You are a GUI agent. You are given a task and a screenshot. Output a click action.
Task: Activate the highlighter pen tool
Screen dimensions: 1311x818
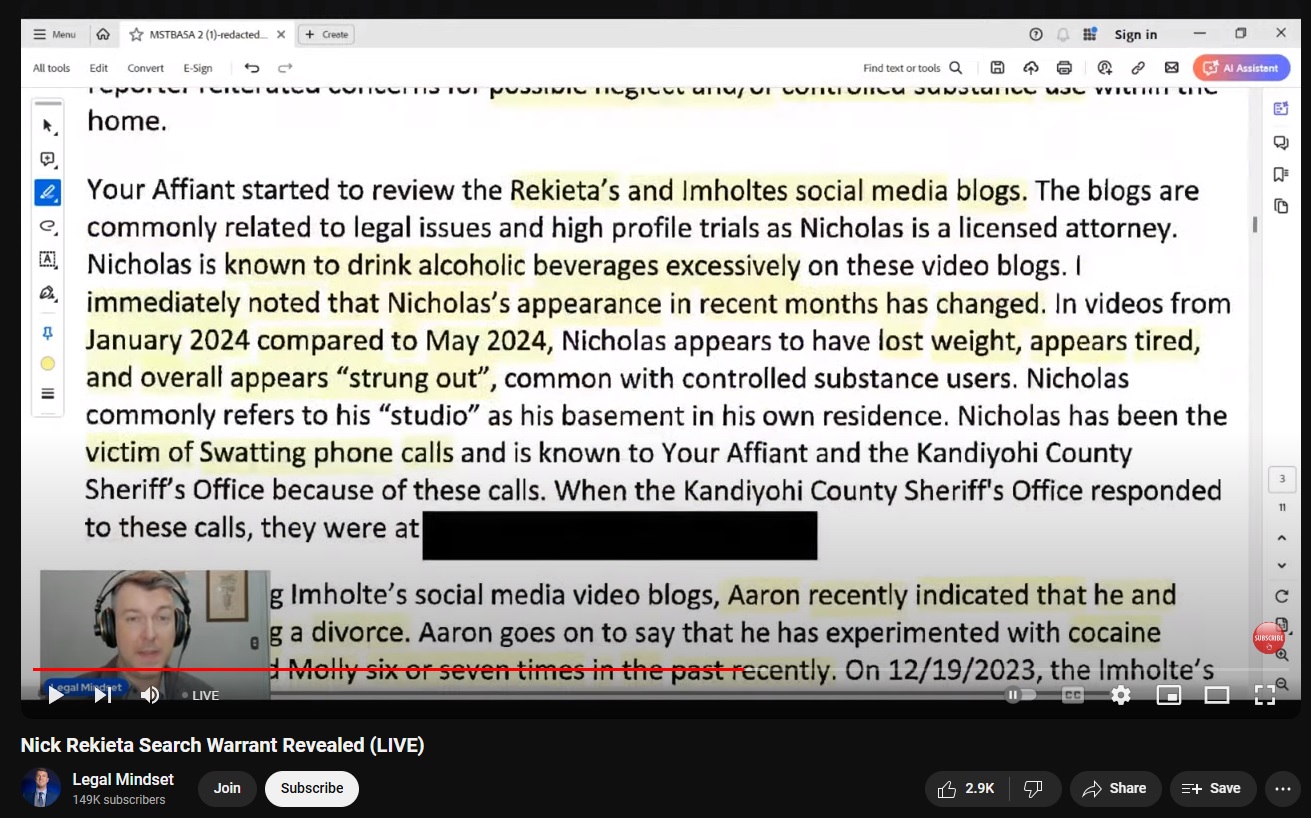pos(47,192)
